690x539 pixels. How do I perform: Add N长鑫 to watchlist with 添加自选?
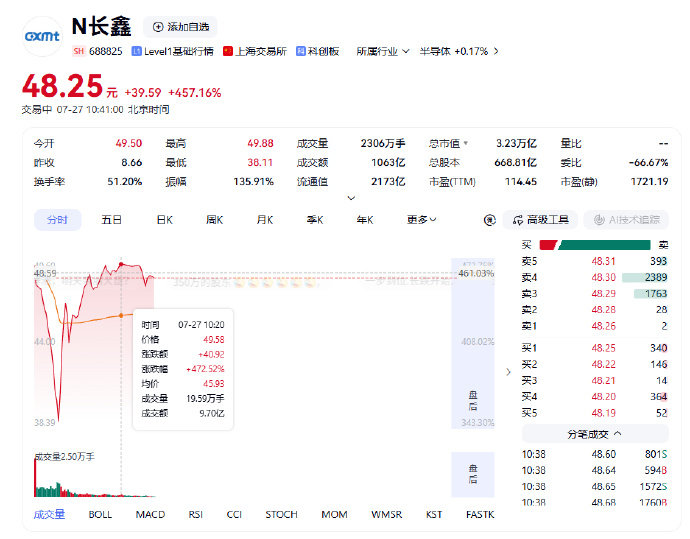click(x=180, y=27)
